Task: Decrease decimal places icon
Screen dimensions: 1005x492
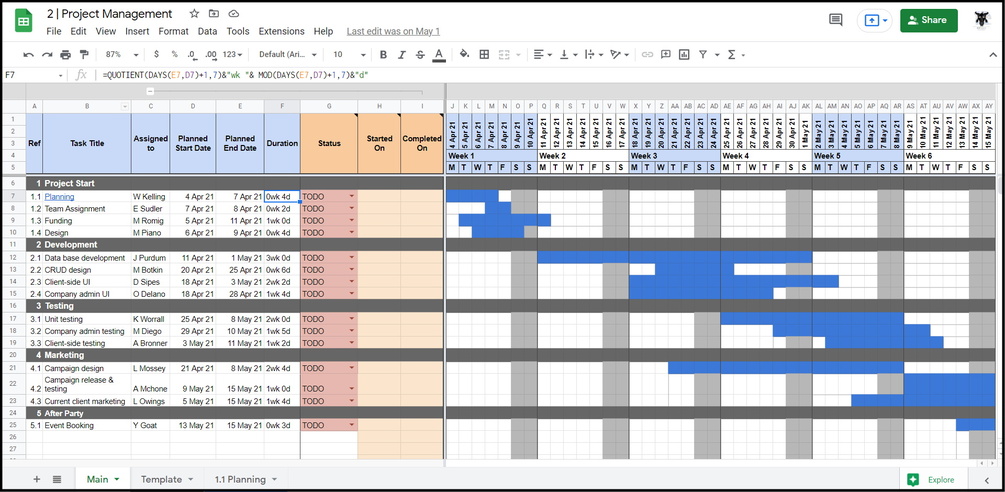Action: coord(192,54)
